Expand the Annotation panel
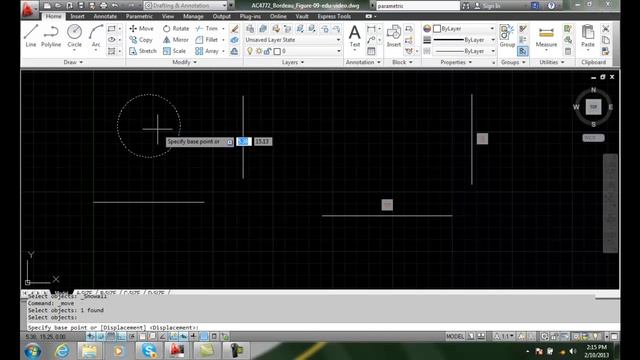 coord(363,62)
